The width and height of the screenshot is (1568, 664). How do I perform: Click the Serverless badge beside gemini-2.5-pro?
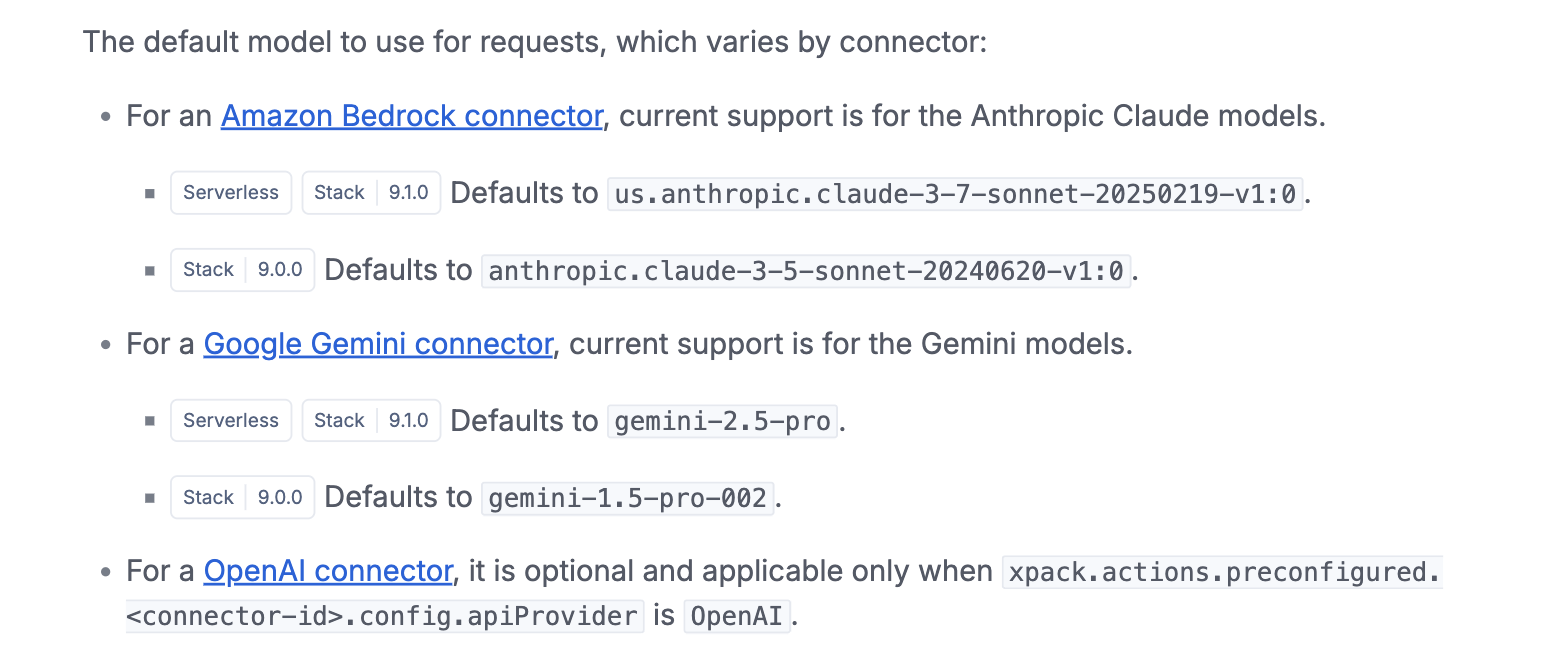point(231,421)
